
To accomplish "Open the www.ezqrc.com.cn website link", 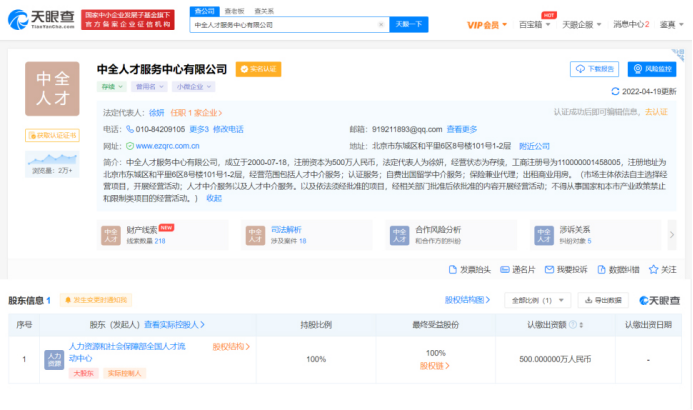I will point(169,145).
